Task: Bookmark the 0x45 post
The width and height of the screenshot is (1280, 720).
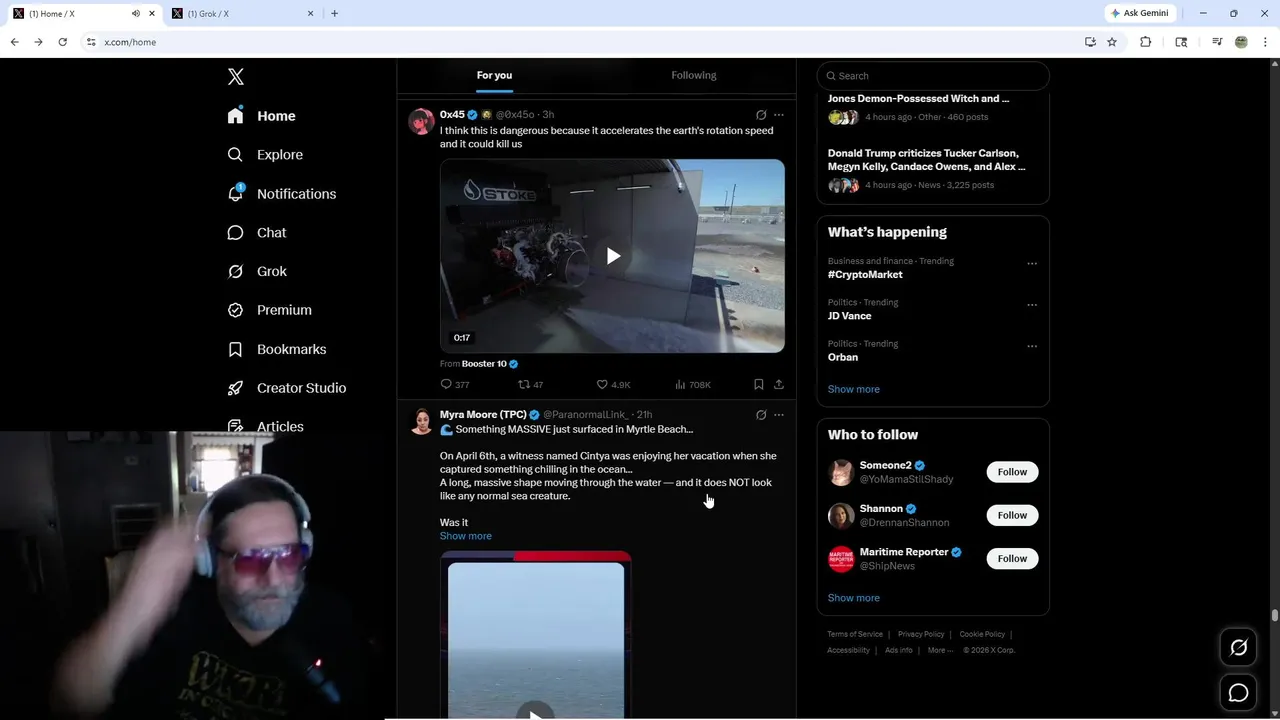Action: [759, 384]
